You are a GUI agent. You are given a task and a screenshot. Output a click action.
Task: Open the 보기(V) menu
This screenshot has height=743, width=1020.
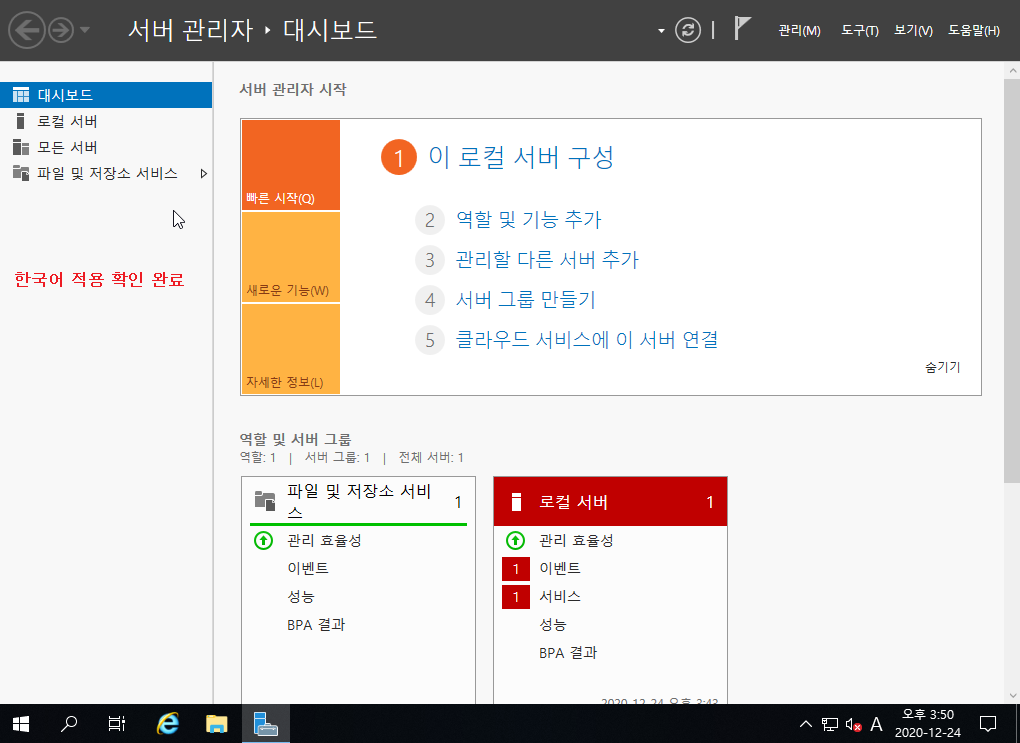913,31
